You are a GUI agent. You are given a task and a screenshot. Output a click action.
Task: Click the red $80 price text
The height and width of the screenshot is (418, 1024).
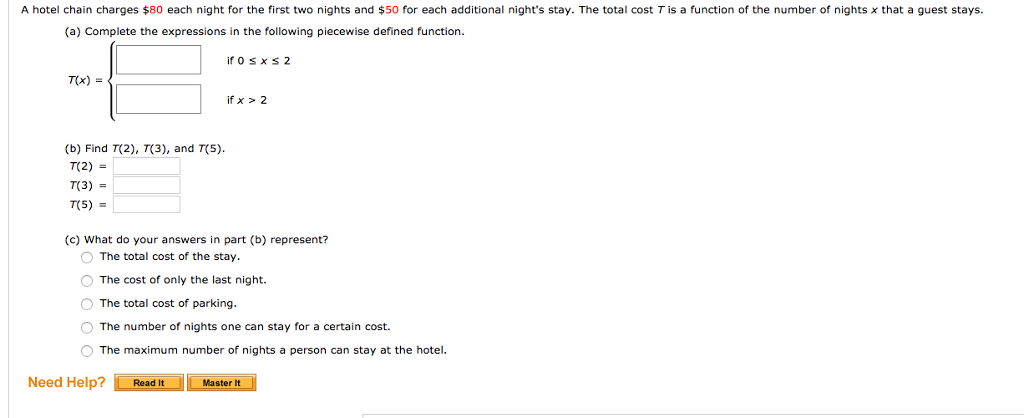154,10
